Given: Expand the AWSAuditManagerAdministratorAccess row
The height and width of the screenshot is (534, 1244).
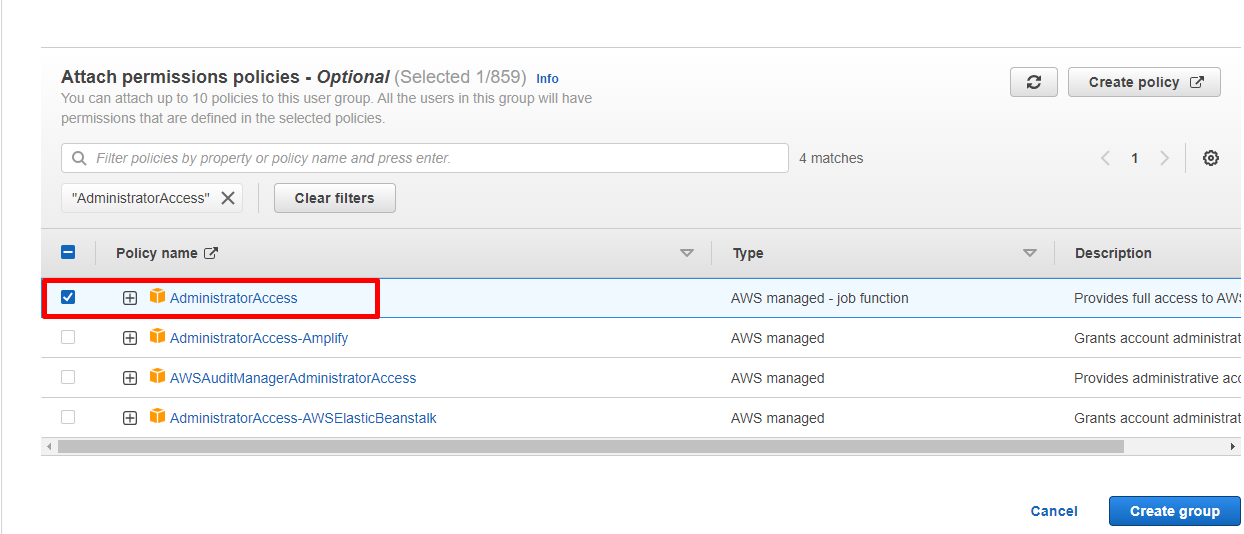Looking at the screenshot, I should pos(130,378).
